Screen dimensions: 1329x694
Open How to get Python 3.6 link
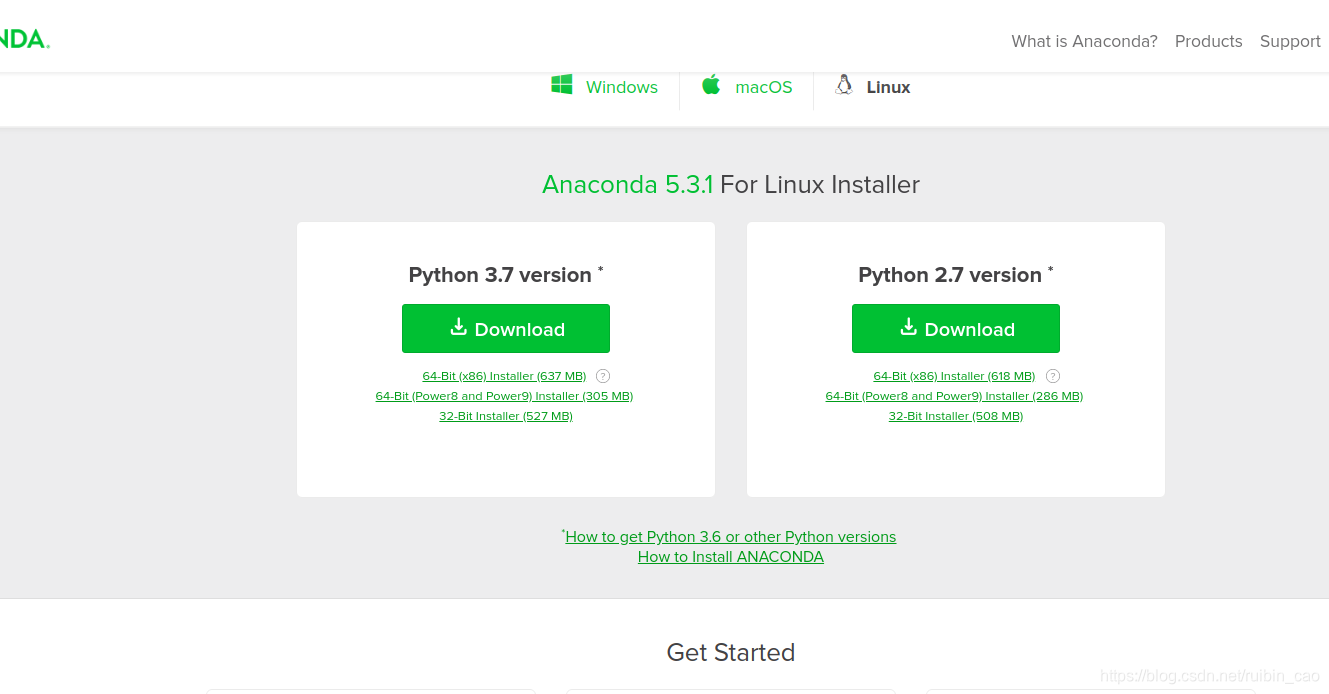(x=730, y=537)
